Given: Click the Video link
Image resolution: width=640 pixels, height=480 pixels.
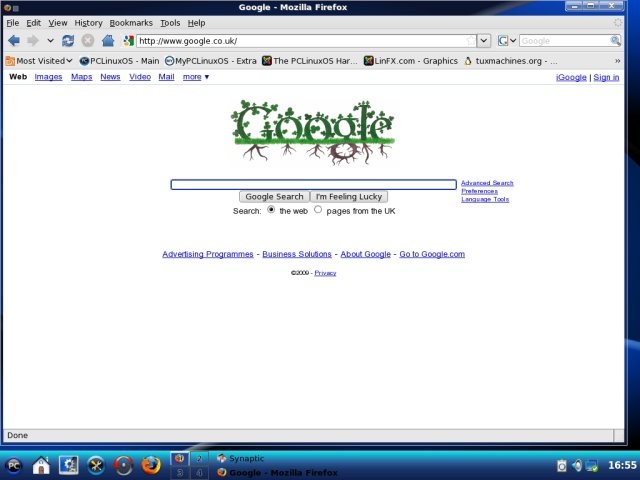Looking at the screenshot, I should coord(140,77).
